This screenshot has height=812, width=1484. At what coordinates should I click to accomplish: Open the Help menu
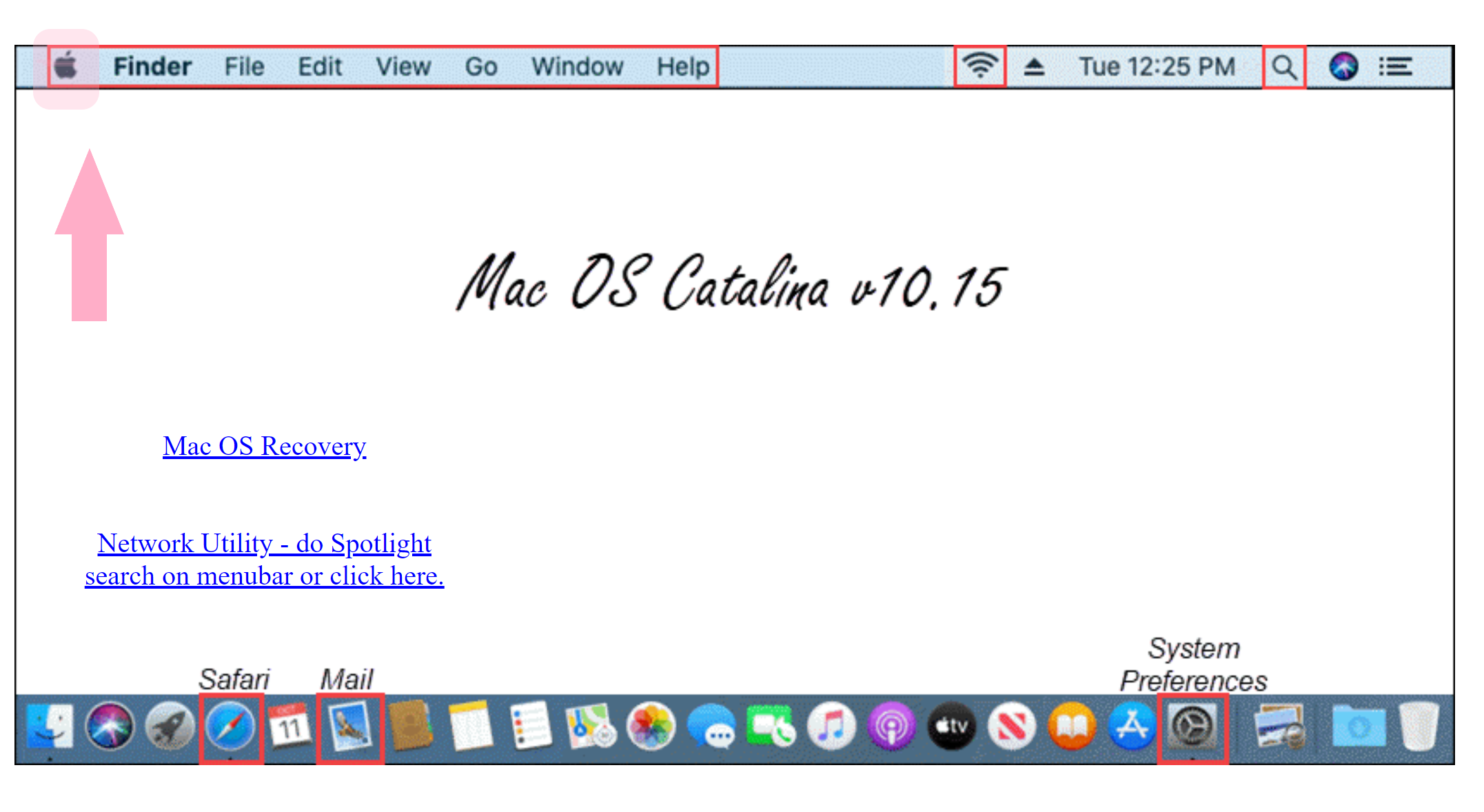click(x=683, y=67)
